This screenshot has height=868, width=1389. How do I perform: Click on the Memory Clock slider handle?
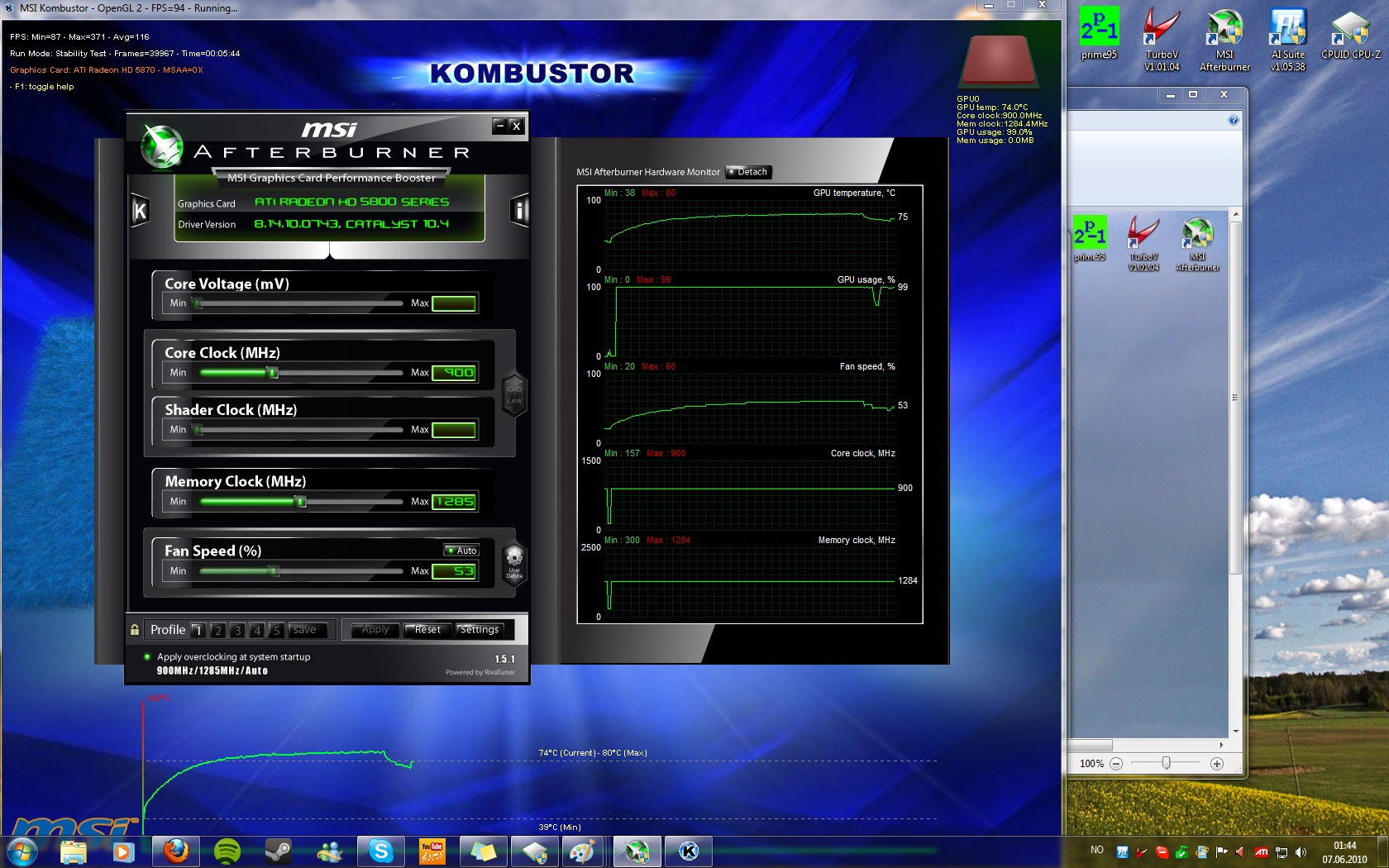click(x=301, y=502)
